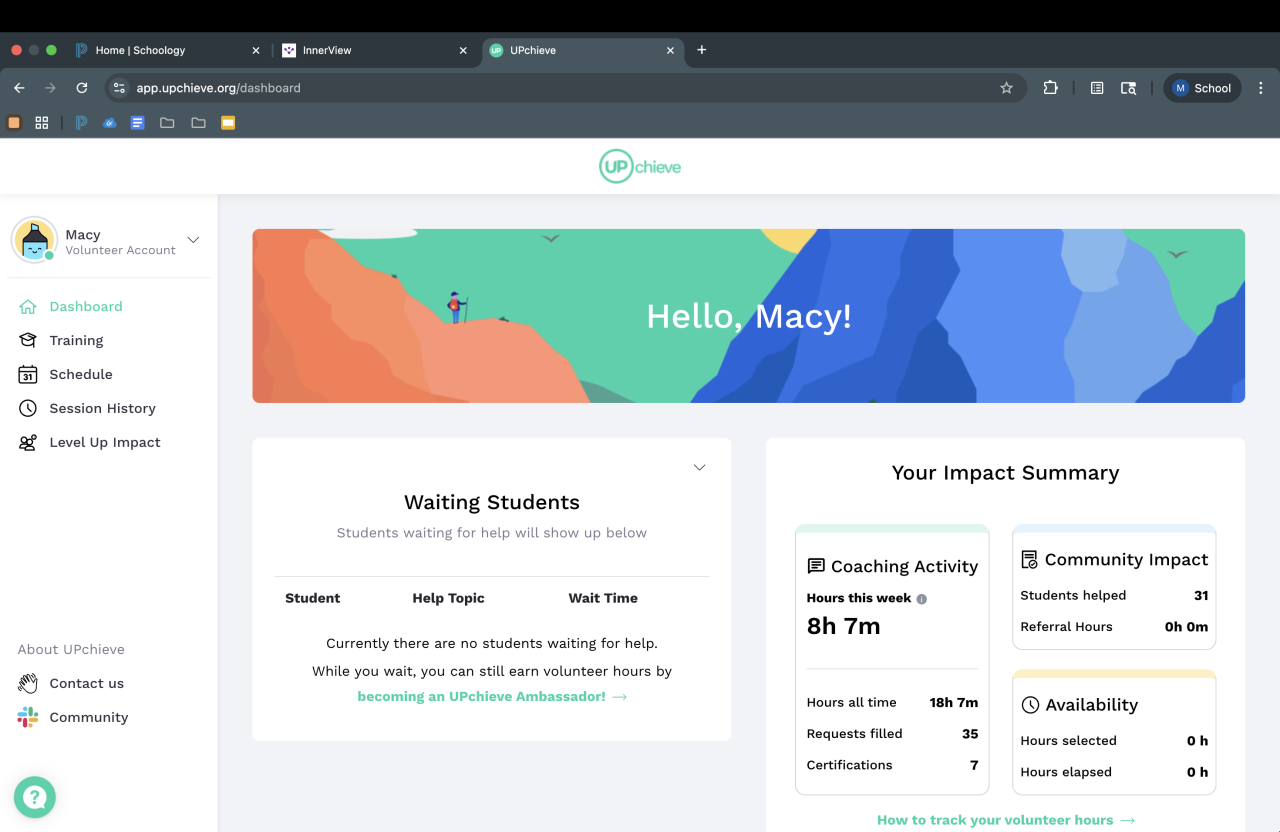The image size is (1280, 832).
Task: Open Training from the sidebar
Action: pos(76,341)
